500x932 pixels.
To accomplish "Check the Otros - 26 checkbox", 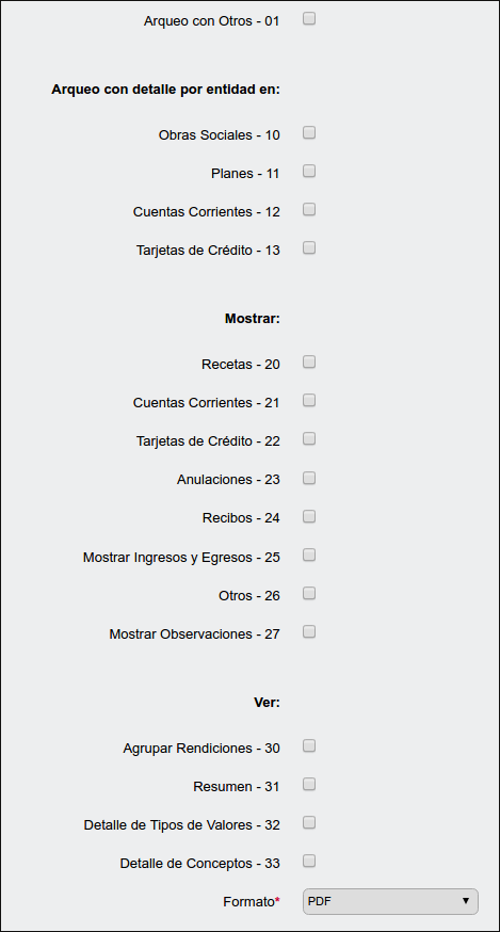I will [309, 593].
